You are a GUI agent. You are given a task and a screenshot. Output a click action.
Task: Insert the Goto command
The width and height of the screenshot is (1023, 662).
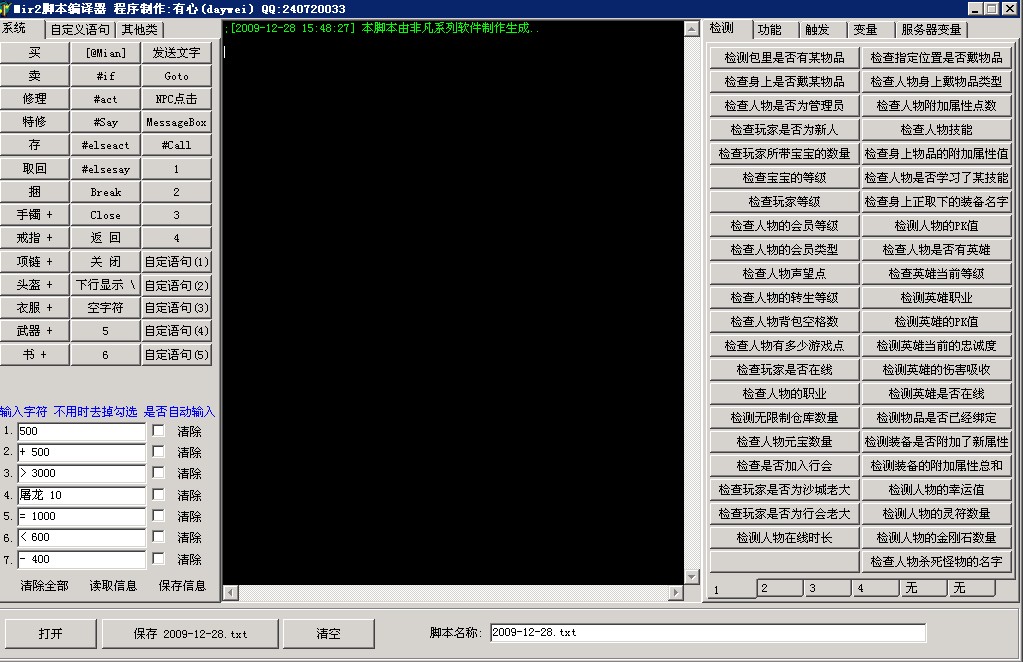(x=175, y=76)
